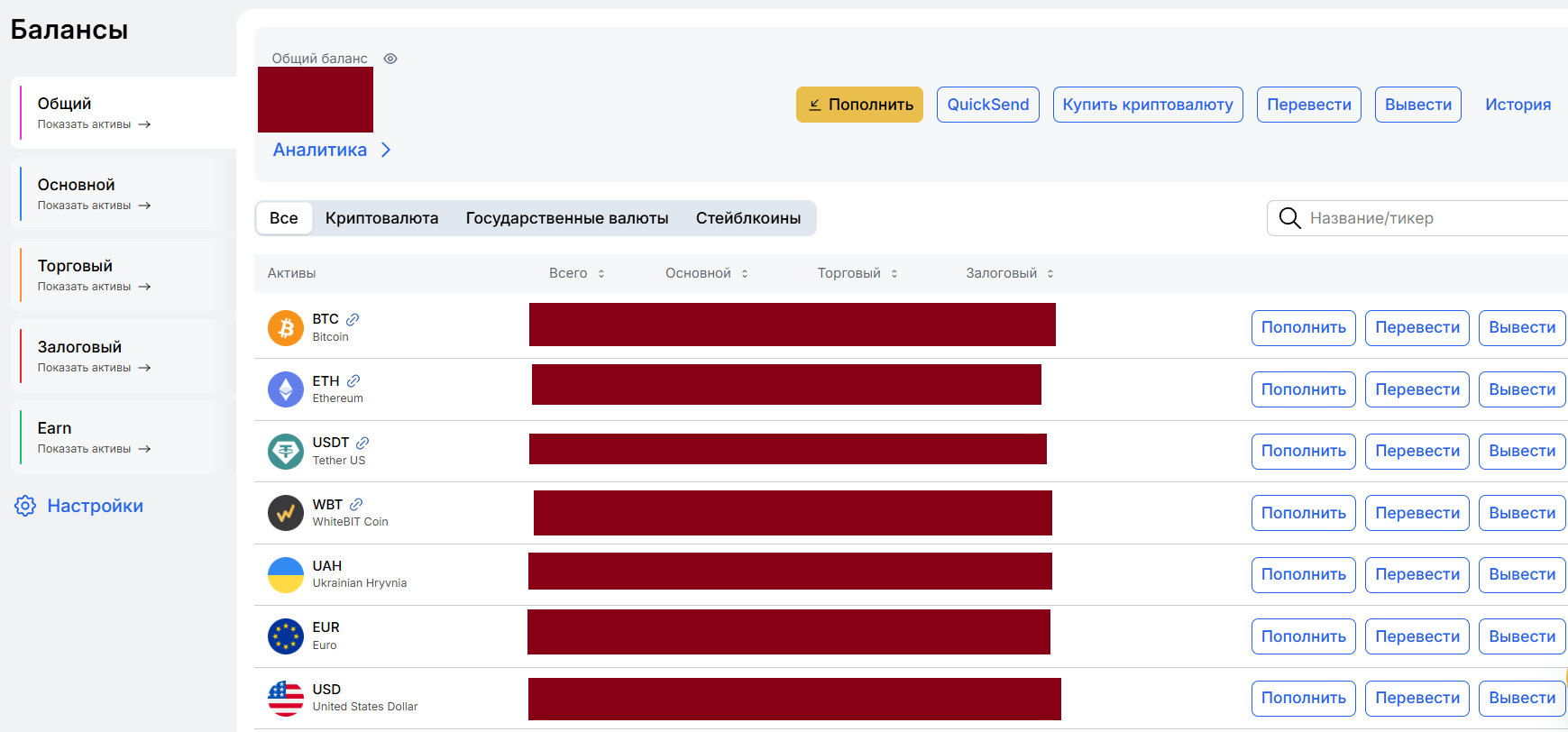The image size is (1568, 732).
Task: Click the top Перевести button
Action: (1309, 105)
